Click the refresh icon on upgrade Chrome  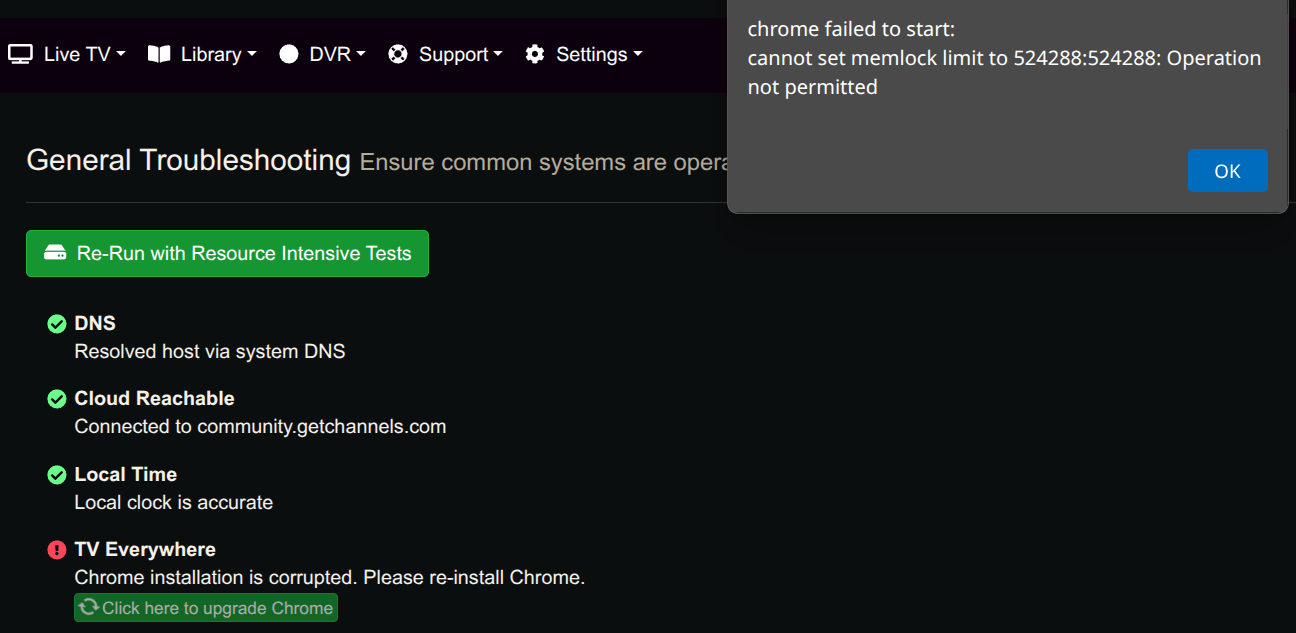click(89, 607)
